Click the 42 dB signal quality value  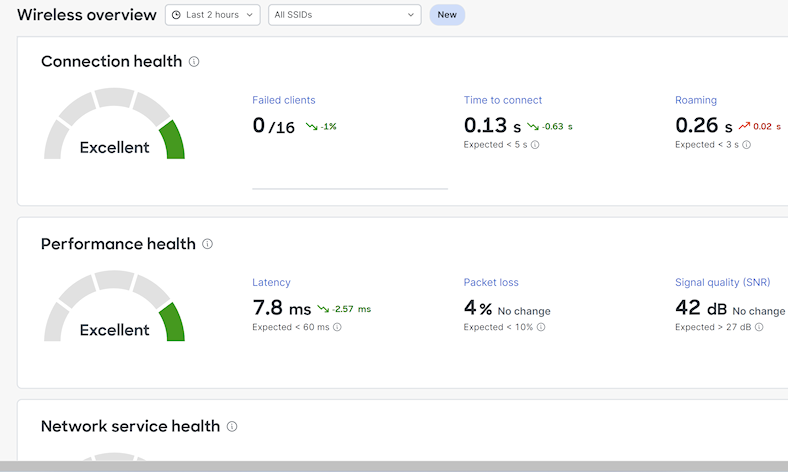click(x=701, y=308)
